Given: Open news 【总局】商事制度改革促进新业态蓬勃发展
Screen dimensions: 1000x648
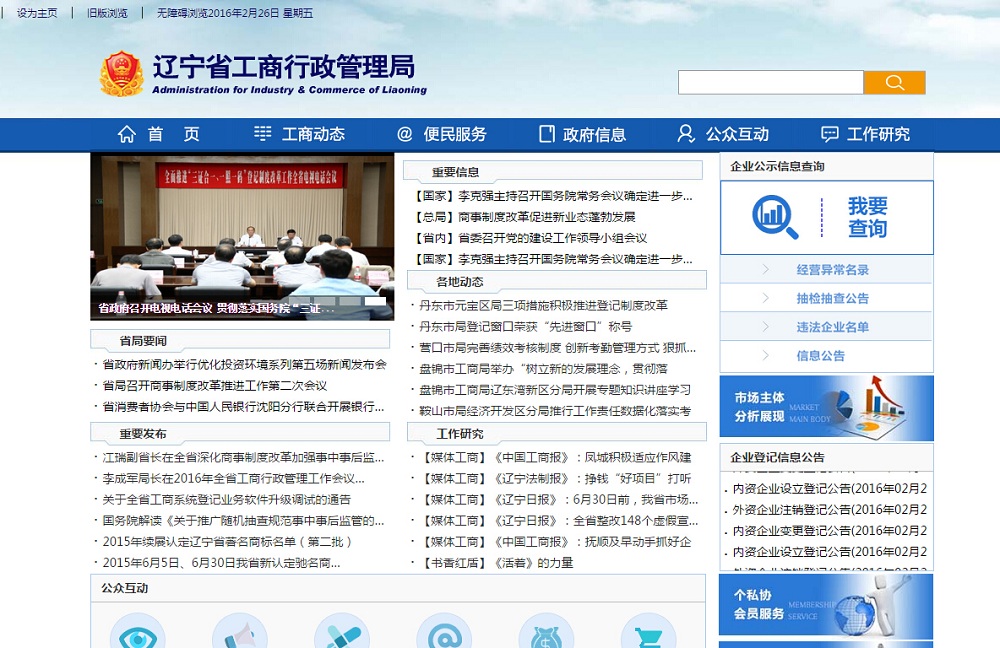Looking at the screenshot, I should 524,217.
